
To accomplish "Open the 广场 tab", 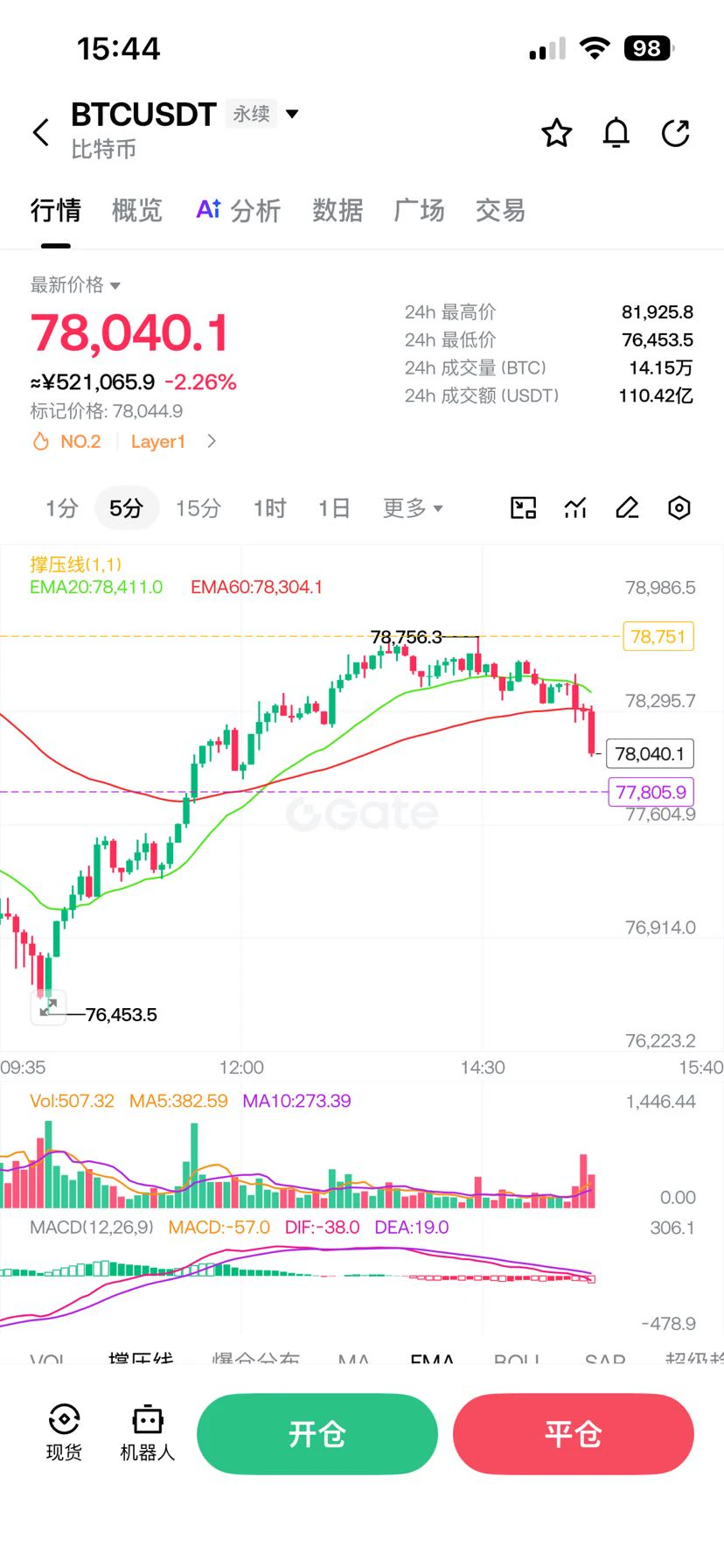I will tap(419, 210).
